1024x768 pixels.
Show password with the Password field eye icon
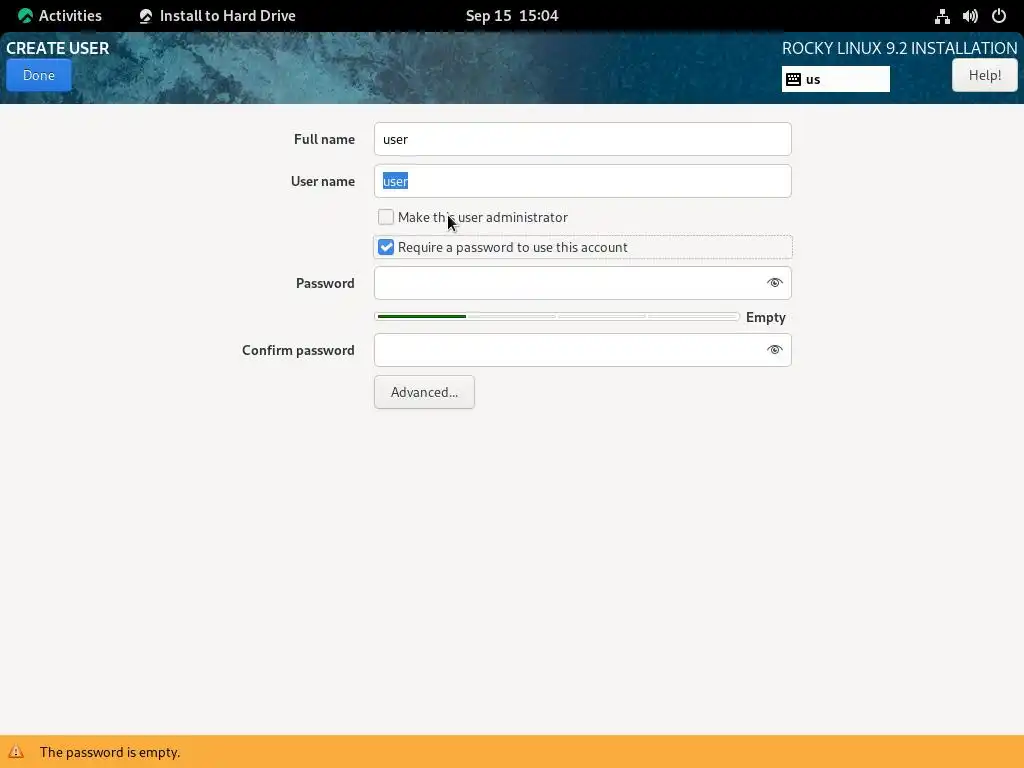click(x=775, y=283)
